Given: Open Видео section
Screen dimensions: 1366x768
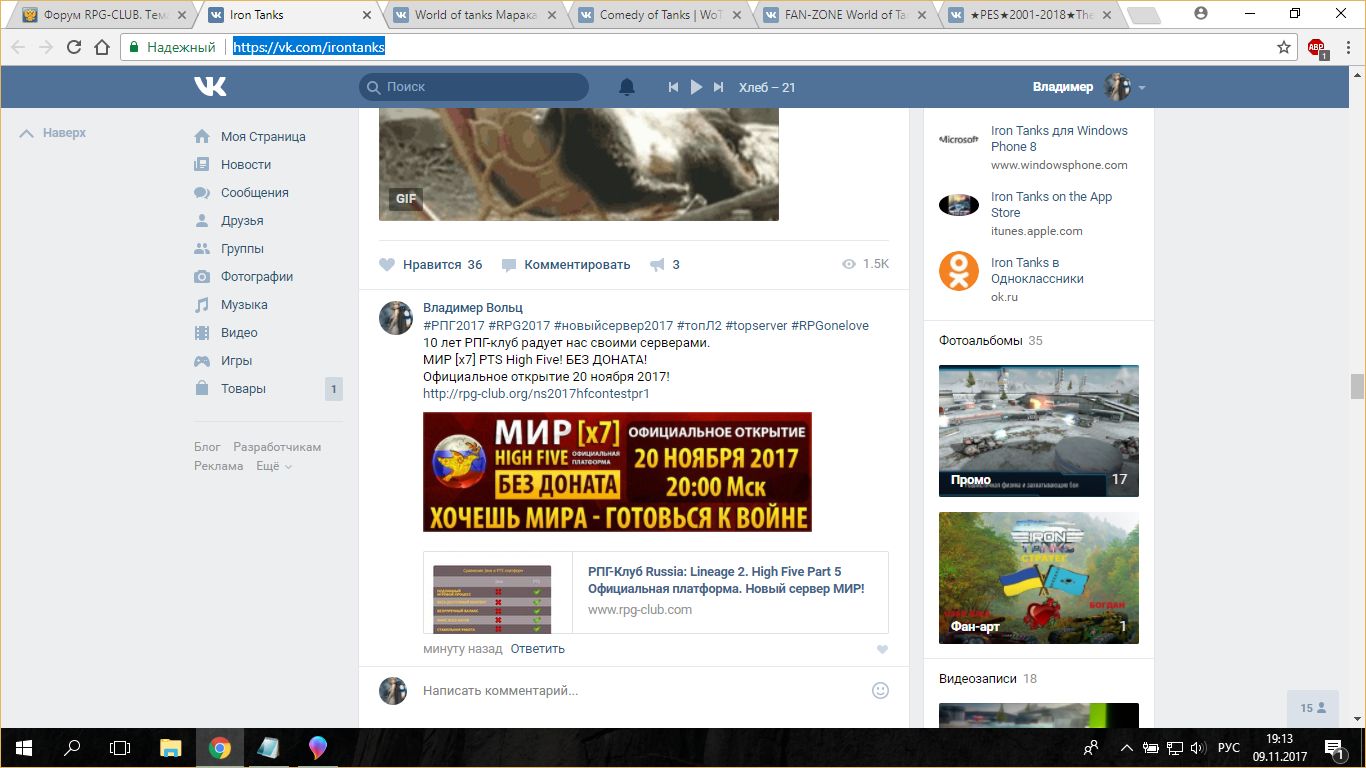Looking at the screenshot, I should 239,333.
